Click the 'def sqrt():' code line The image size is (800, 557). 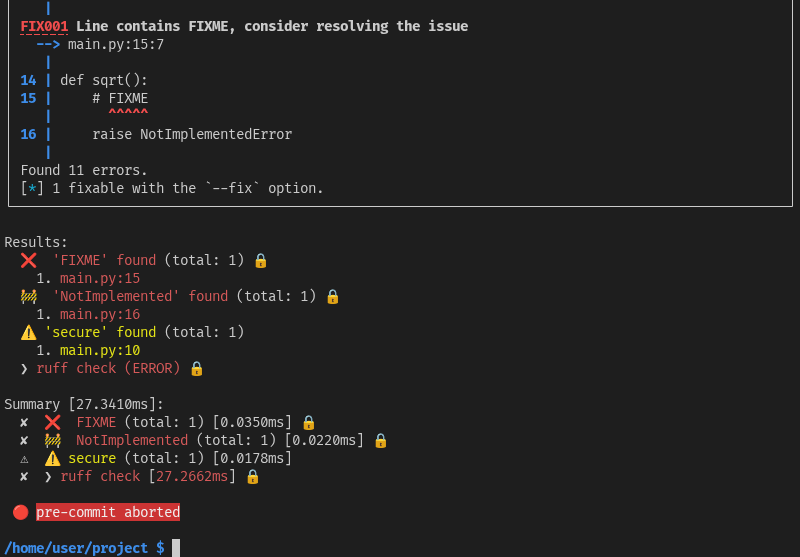[104, 81]
